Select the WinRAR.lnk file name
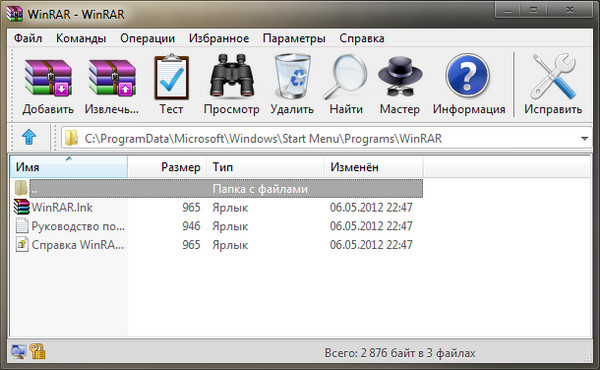This screenshot has width=600, height=370. point(62,207)
